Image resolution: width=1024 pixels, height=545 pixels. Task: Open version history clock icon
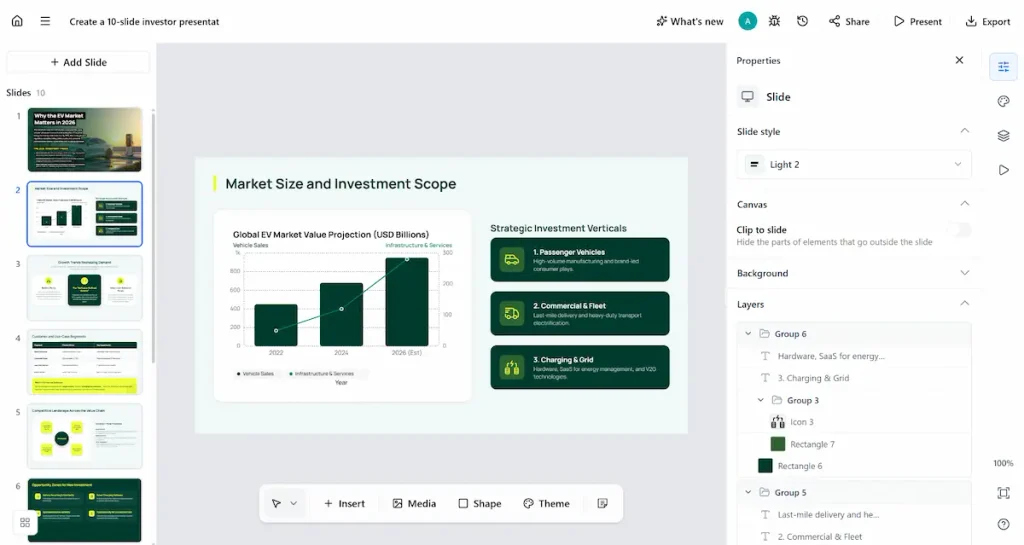(803, 21)
